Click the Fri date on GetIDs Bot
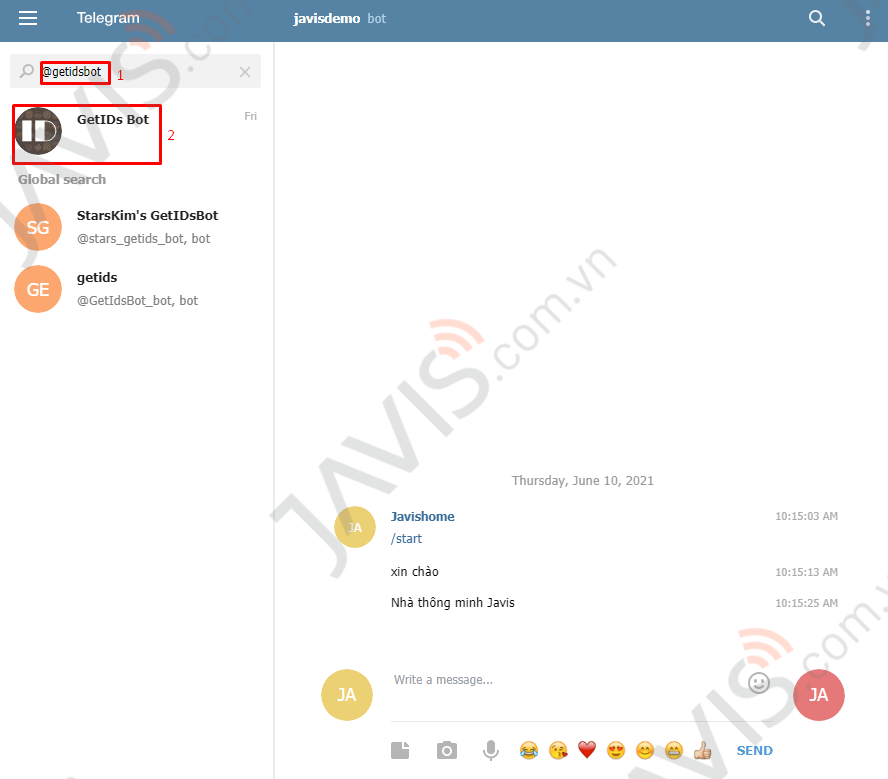Viewport: 888px width, 779px height. [250, 116]
